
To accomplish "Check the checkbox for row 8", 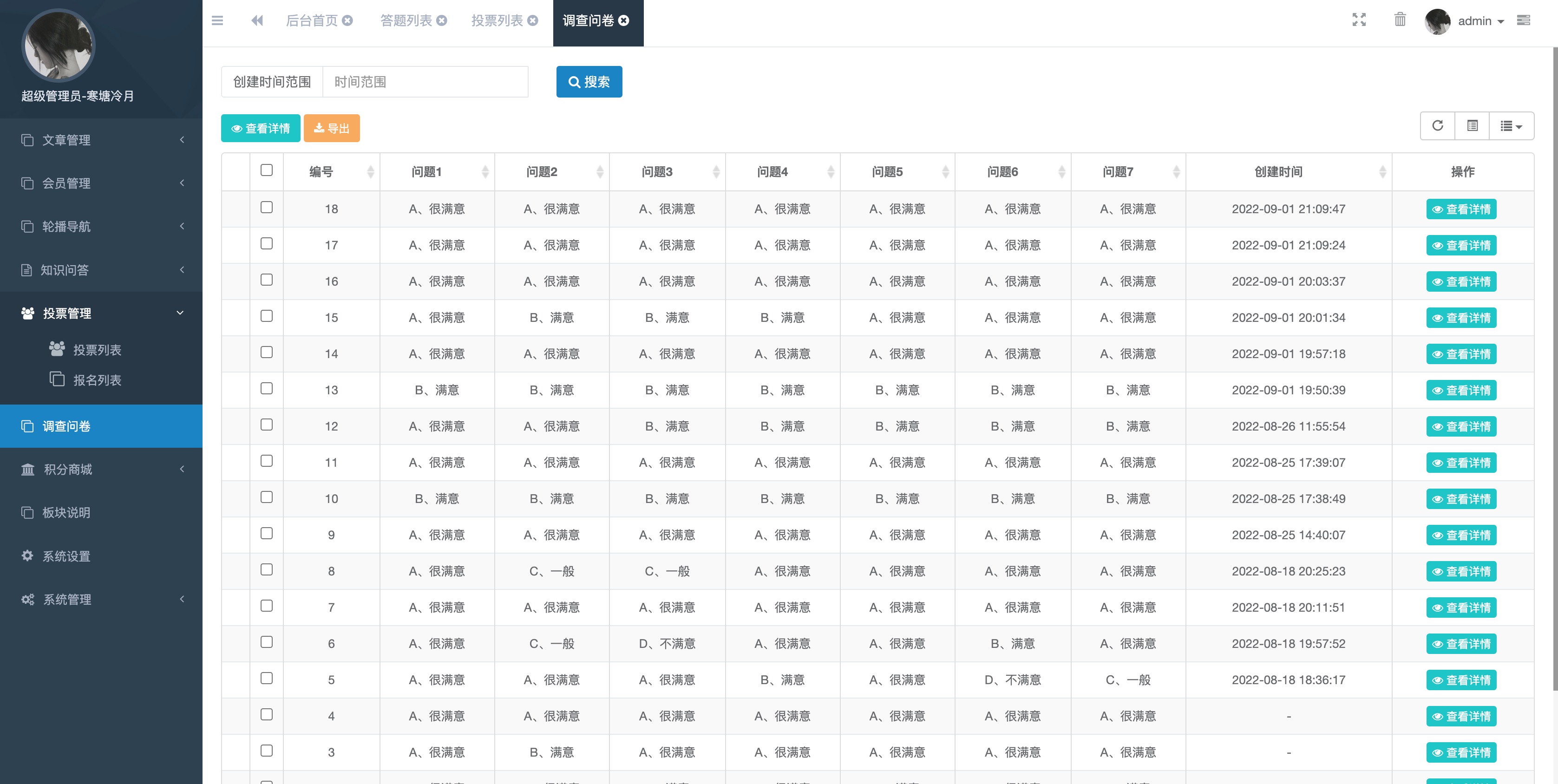I will (x=267, y=570).
